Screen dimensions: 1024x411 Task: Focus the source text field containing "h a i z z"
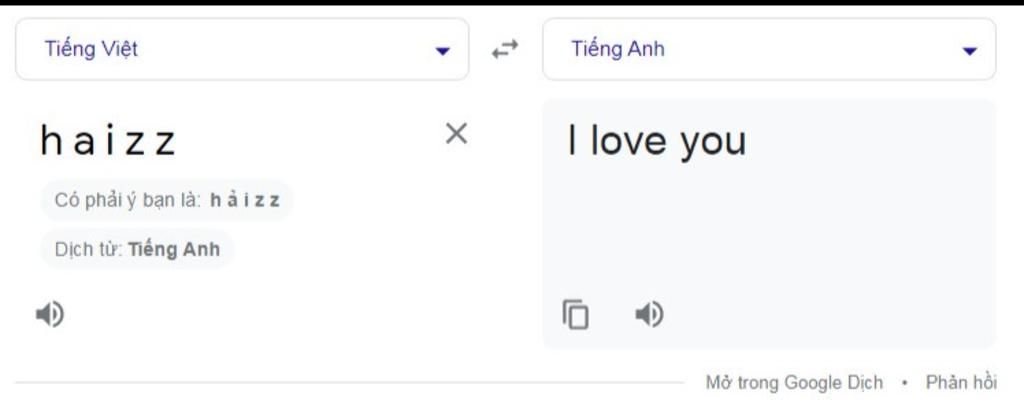pos(108,141)
